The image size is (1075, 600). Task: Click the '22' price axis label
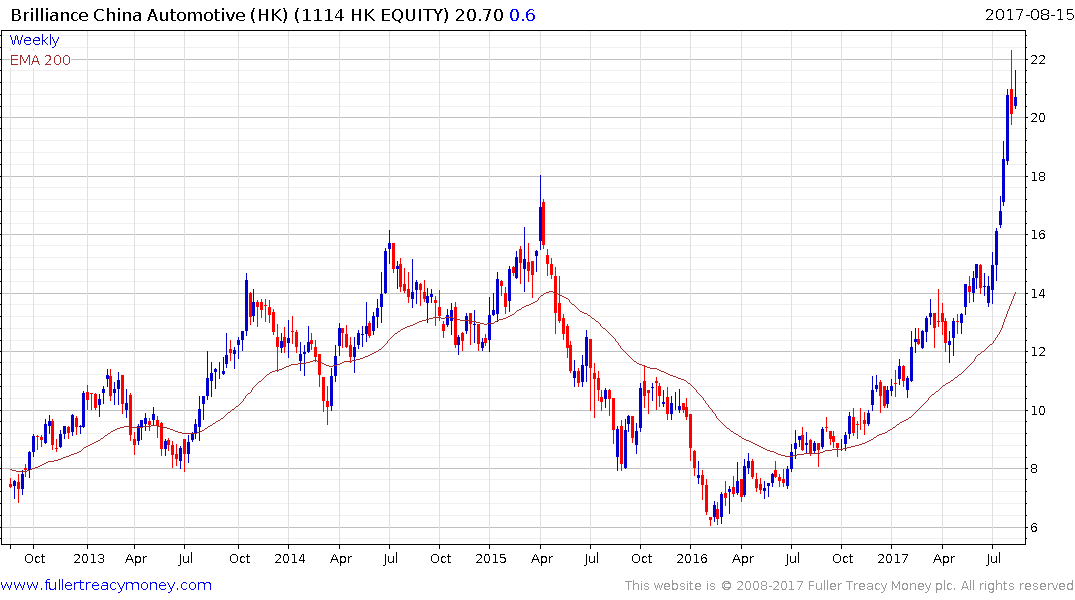(1038, 60)
